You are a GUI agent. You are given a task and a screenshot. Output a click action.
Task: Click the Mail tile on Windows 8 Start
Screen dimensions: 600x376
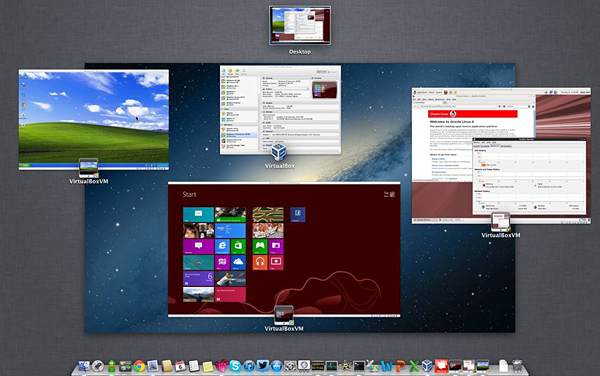tap(198, 215)
